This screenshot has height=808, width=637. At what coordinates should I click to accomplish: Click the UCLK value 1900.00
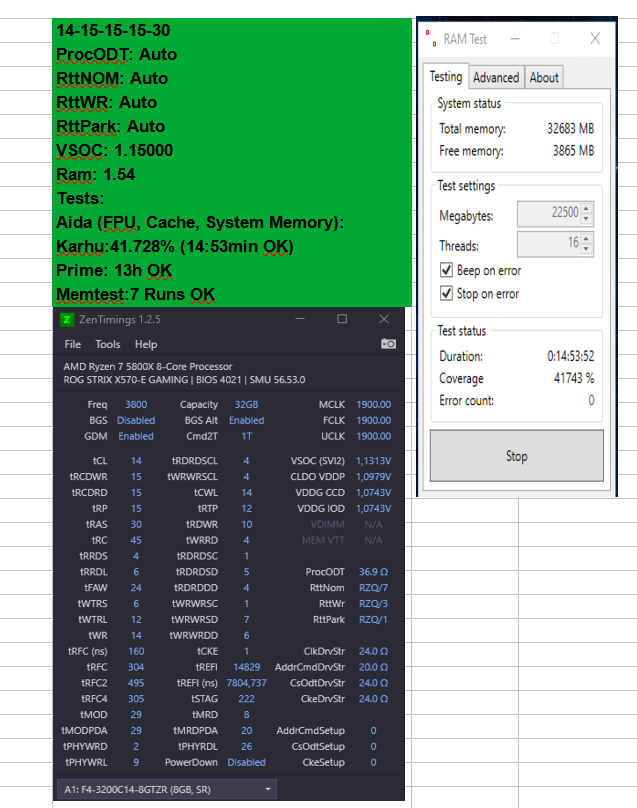coord(374,436)
